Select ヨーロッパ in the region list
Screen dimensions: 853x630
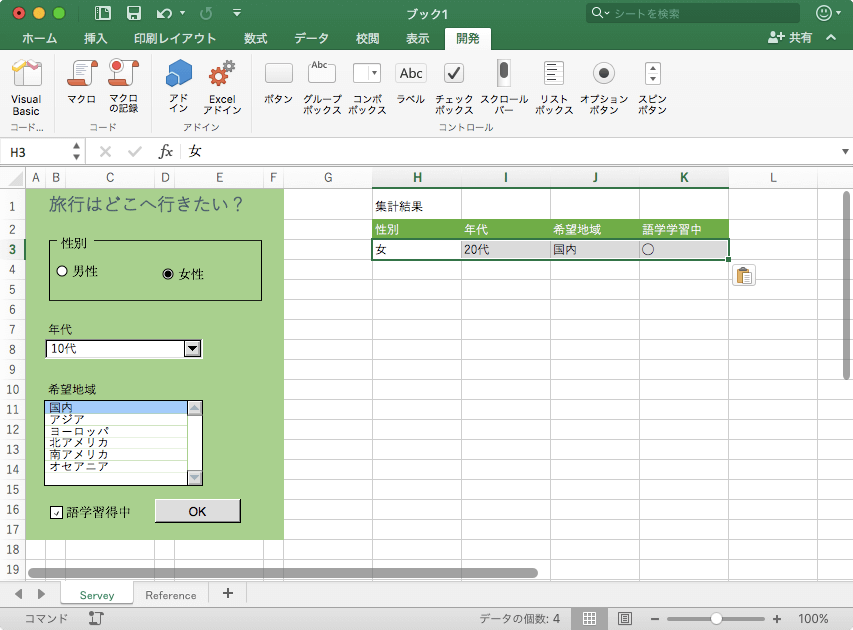116,431
